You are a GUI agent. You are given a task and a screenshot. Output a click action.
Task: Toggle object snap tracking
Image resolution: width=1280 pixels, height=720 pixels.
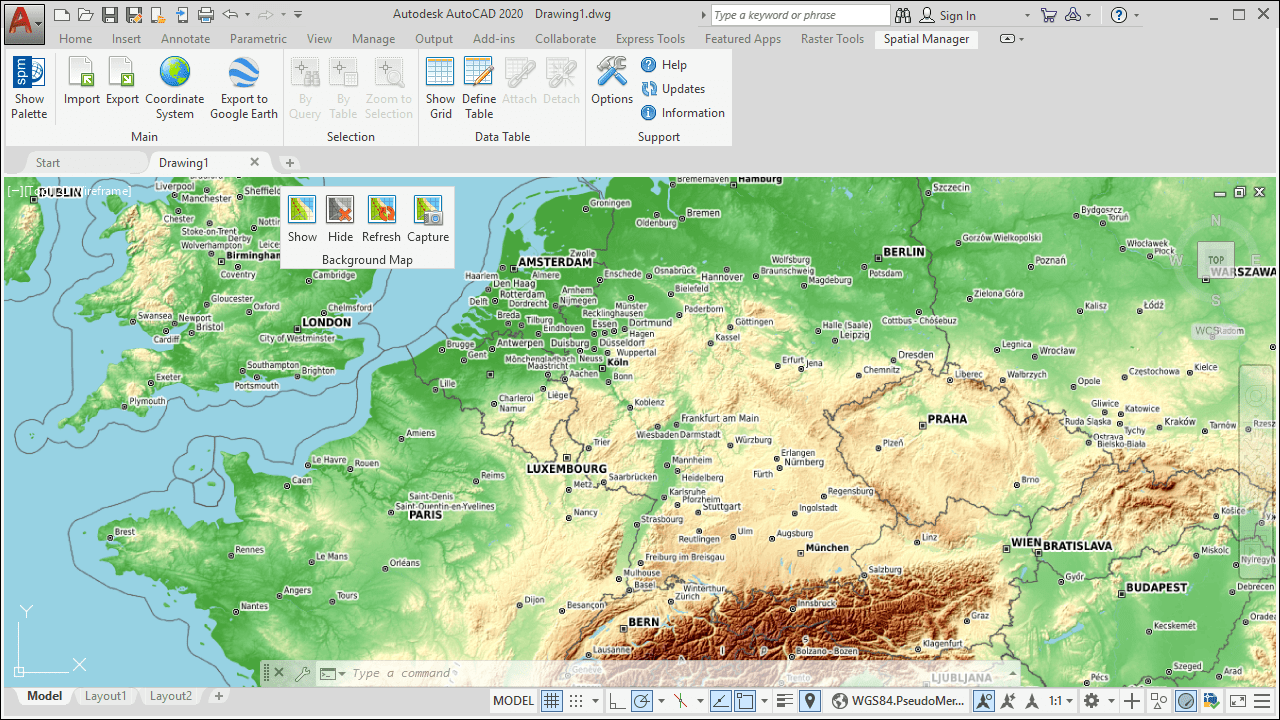click(x=720, y=701)
